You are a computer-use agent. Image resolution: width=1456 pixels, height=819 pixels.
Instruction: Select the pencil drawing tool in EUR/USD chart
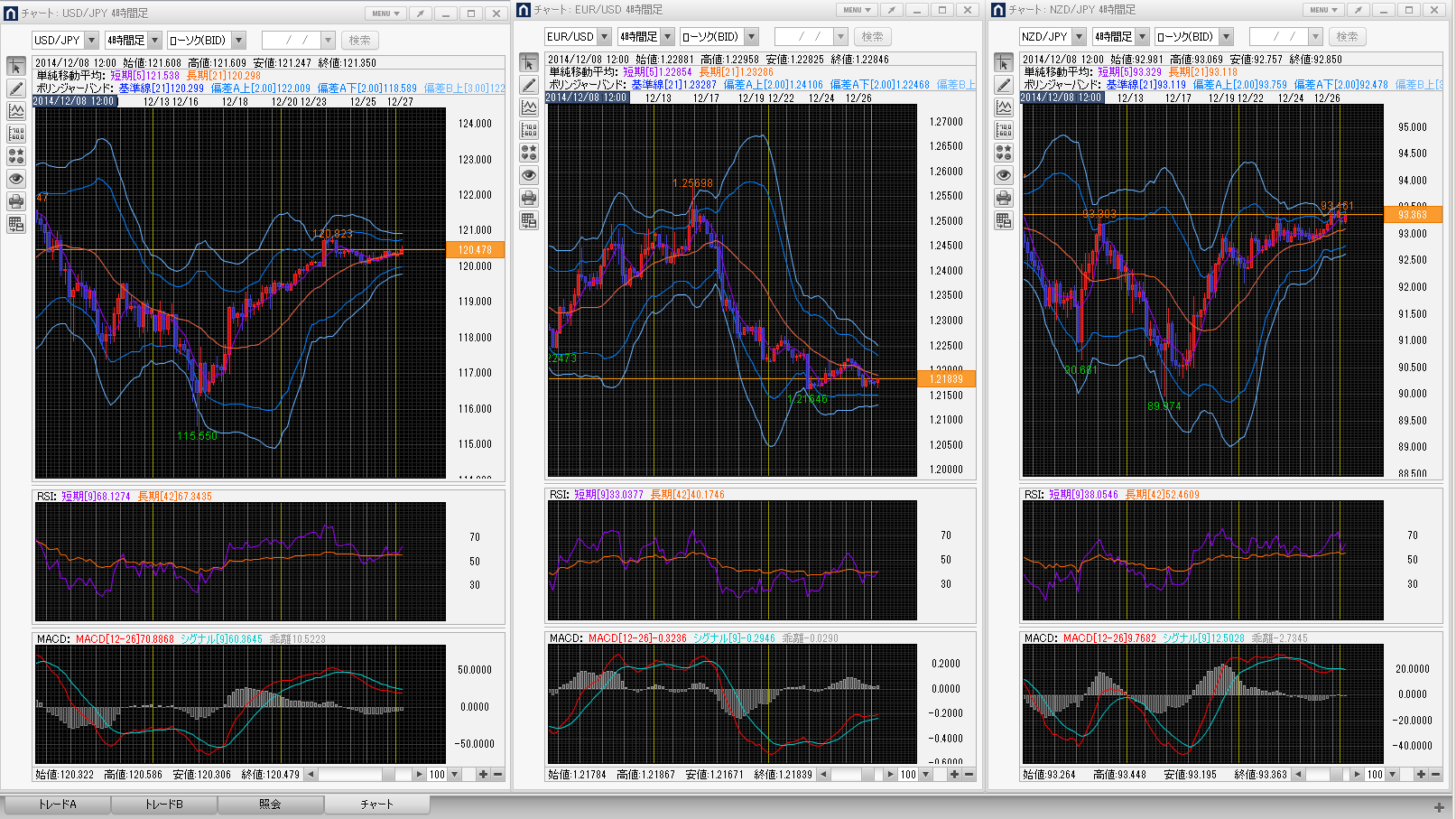pyautogui.click(x=529, y=85)
